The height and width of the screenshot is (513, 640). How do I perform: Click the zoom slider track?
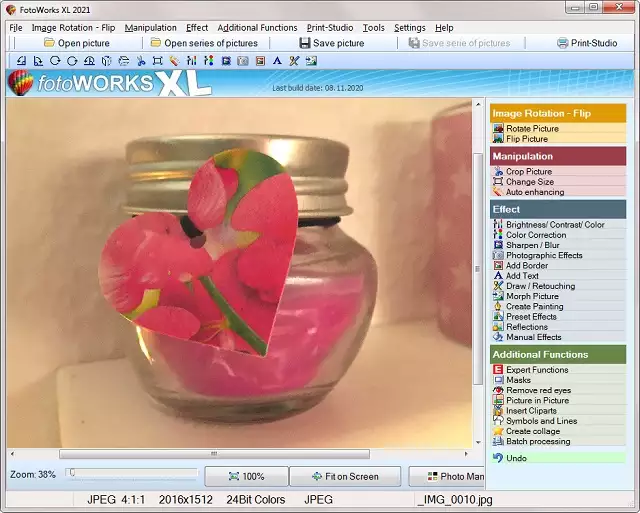(x=130, y=474)
